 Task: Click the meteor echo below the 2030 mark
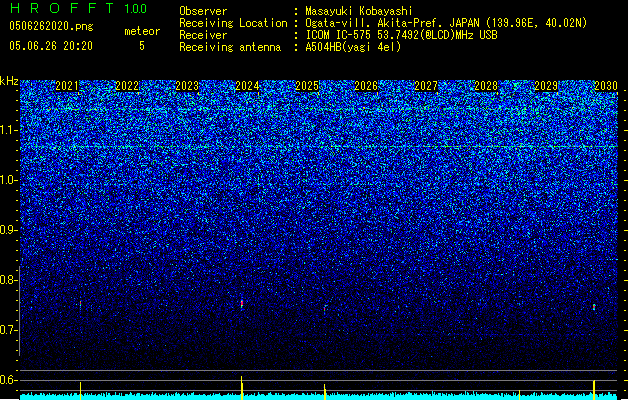click(x=594, y=307)
